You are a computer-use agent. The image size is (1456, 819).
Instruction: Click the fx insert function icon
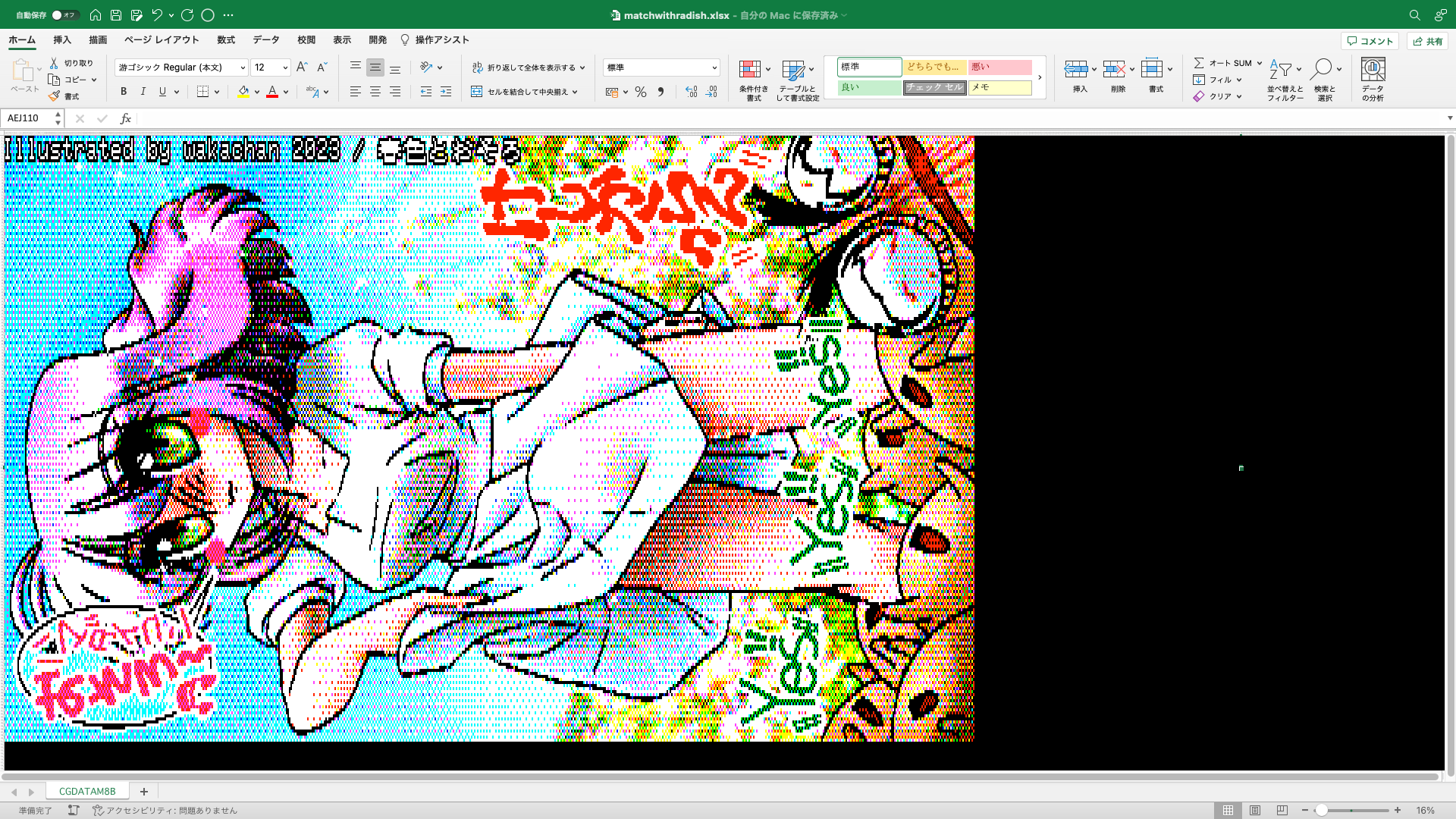click(x=126, y=118)
